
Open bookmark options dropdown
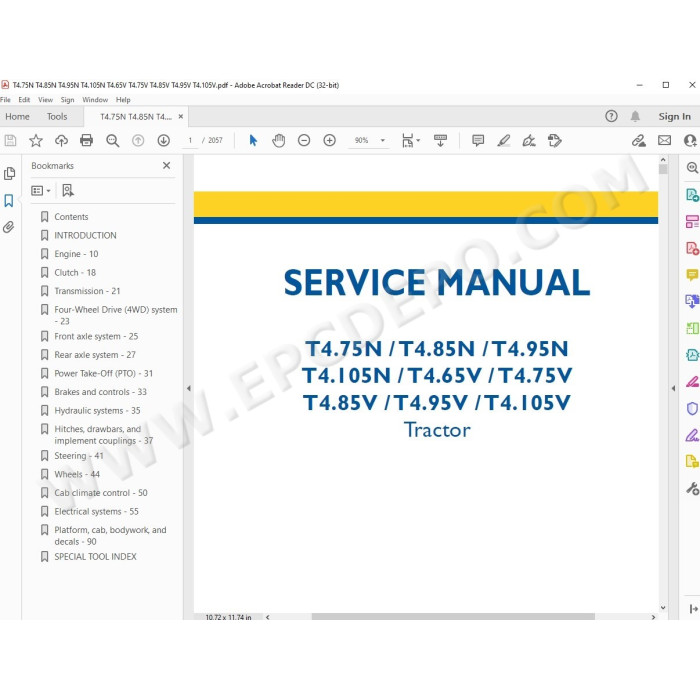(41, 191)
